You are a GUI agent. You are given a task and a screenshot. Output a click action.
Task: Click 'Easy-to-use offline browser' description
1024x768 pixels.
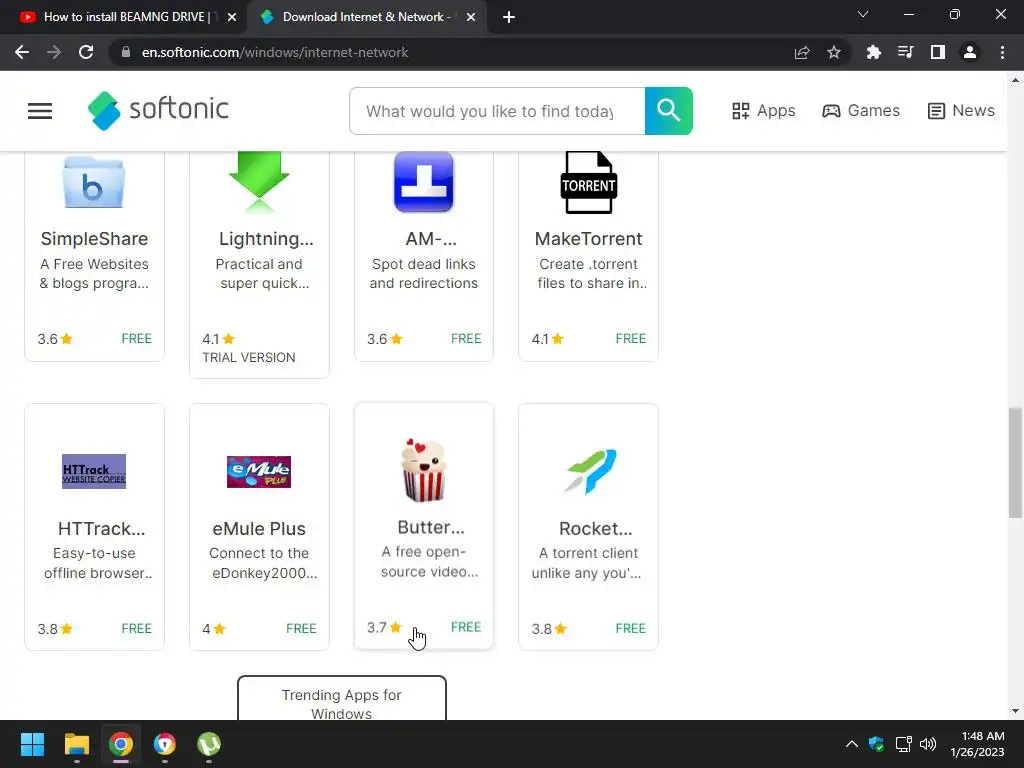point(98,563)
